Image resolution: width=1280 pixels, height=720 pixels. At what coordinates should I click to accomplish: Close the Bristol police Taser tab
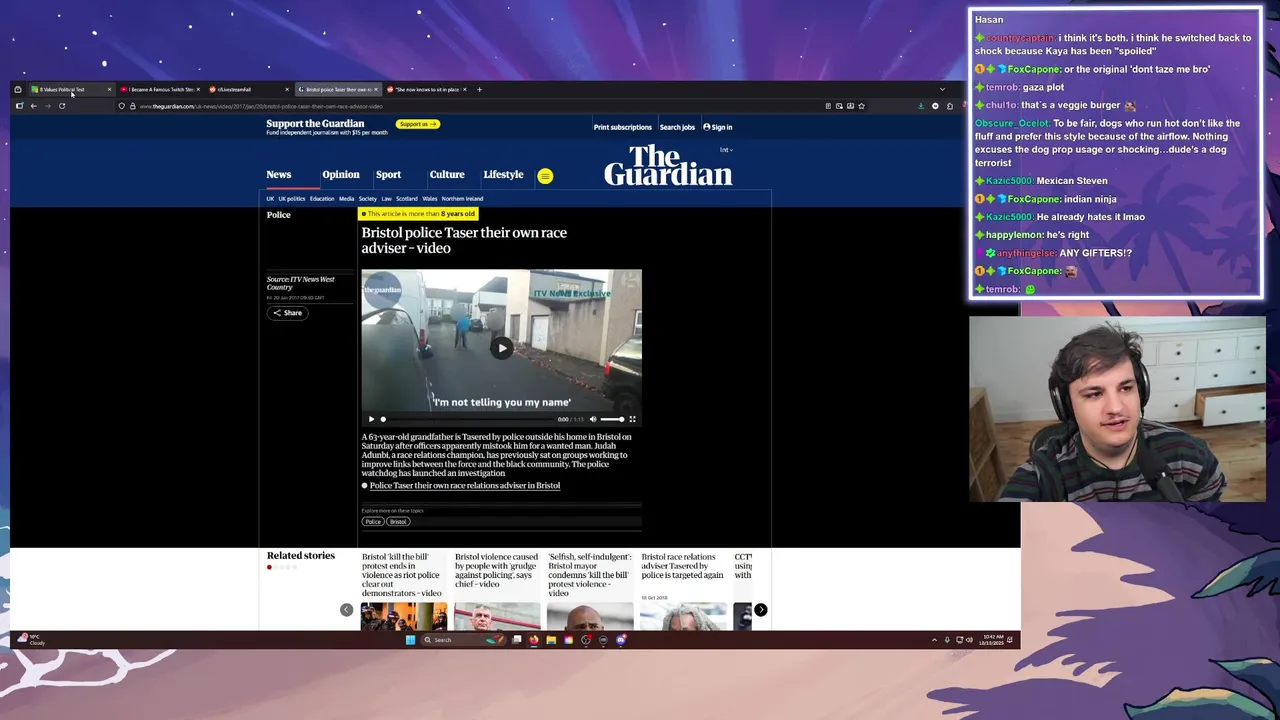pyautogui.click(x=376, y=90)
